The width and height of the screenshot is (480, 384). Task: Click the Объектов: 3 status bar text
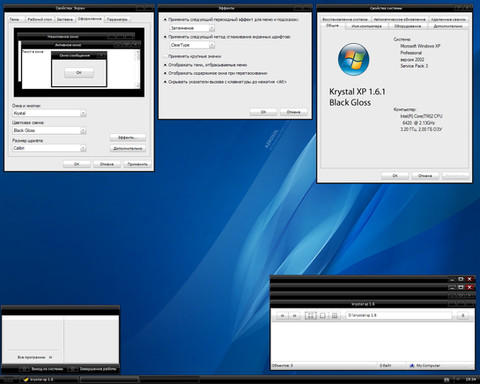(282, 366)
